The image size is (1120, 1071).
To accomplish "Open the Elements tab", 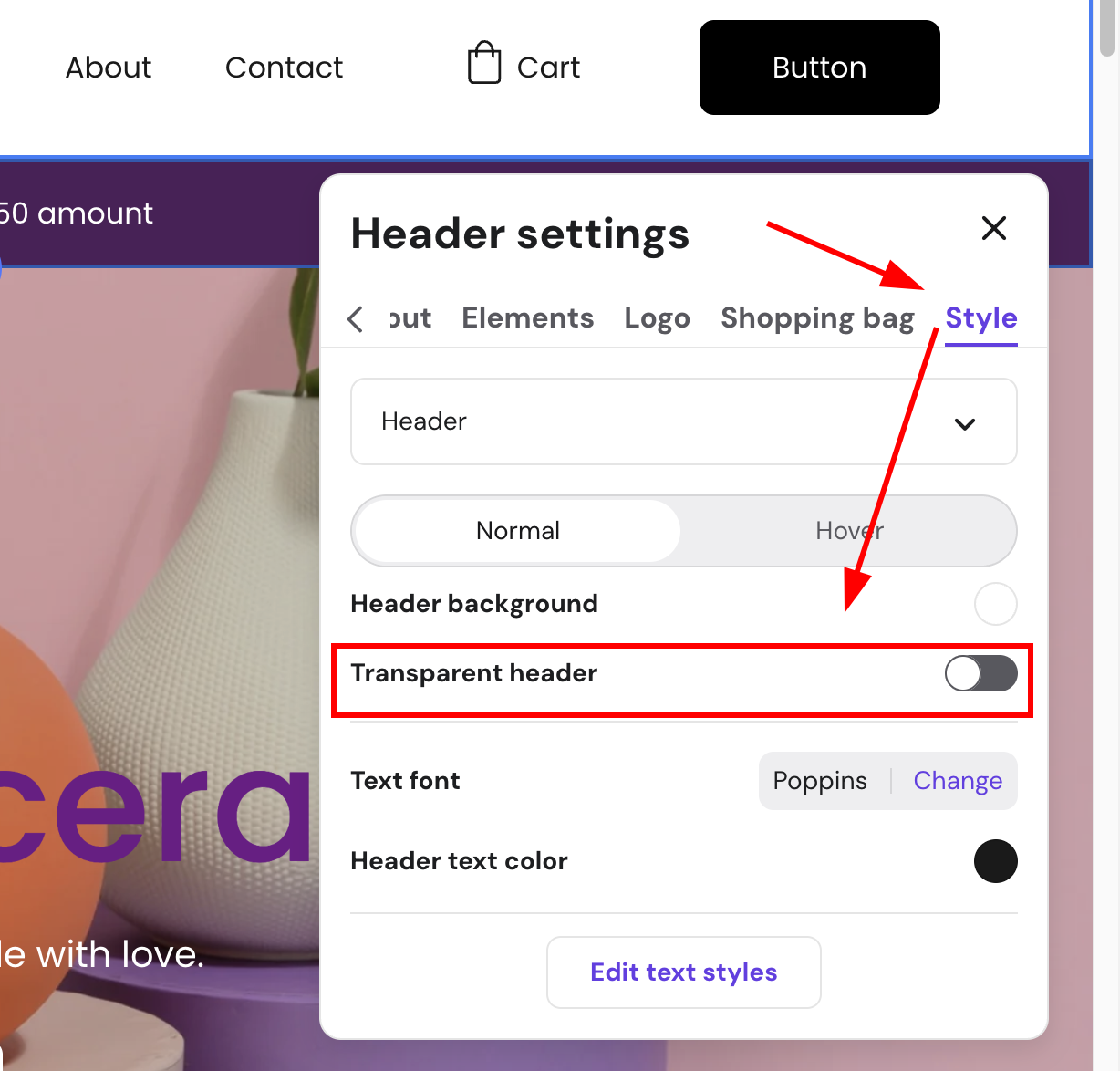I will 527,318.
